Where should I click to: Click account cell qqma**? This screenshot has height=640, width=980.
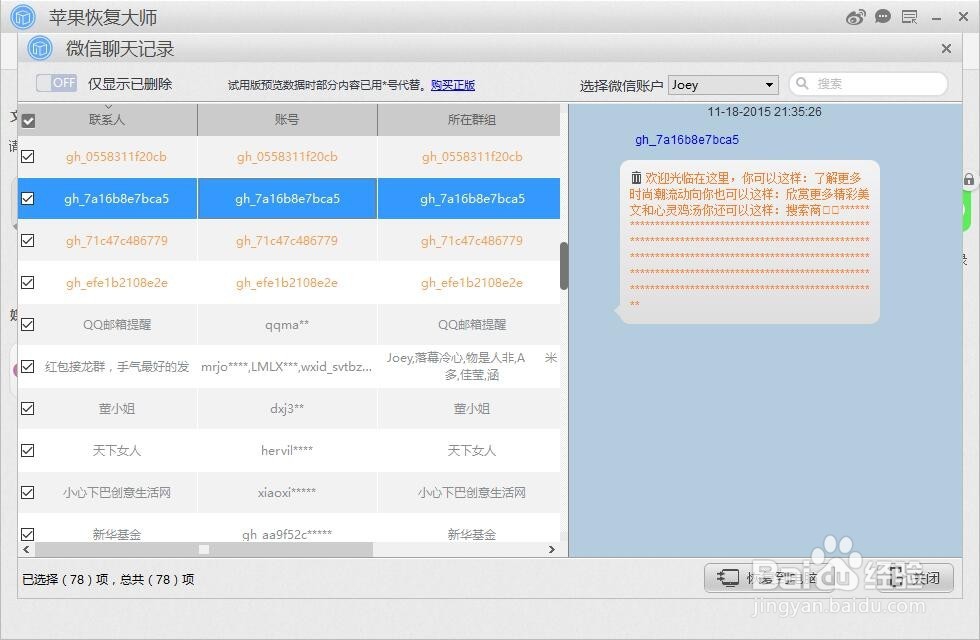(x=287, y=324)
